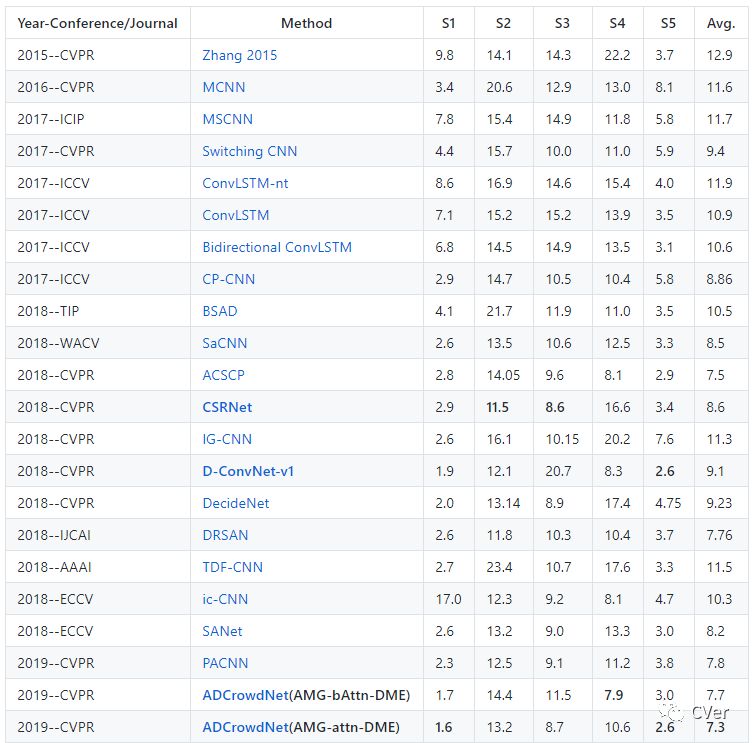The width and height of the screenshot is (753, 743).
Task: Click the DRSAN method link
Action: (225, 535)
